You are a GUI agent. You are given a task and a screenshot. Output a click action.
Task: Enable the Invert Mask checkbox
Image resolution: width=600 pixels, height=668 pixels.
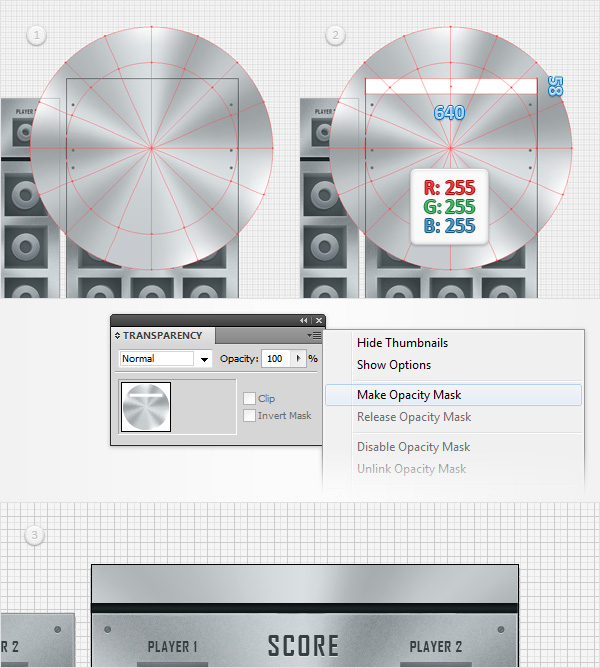249,416
